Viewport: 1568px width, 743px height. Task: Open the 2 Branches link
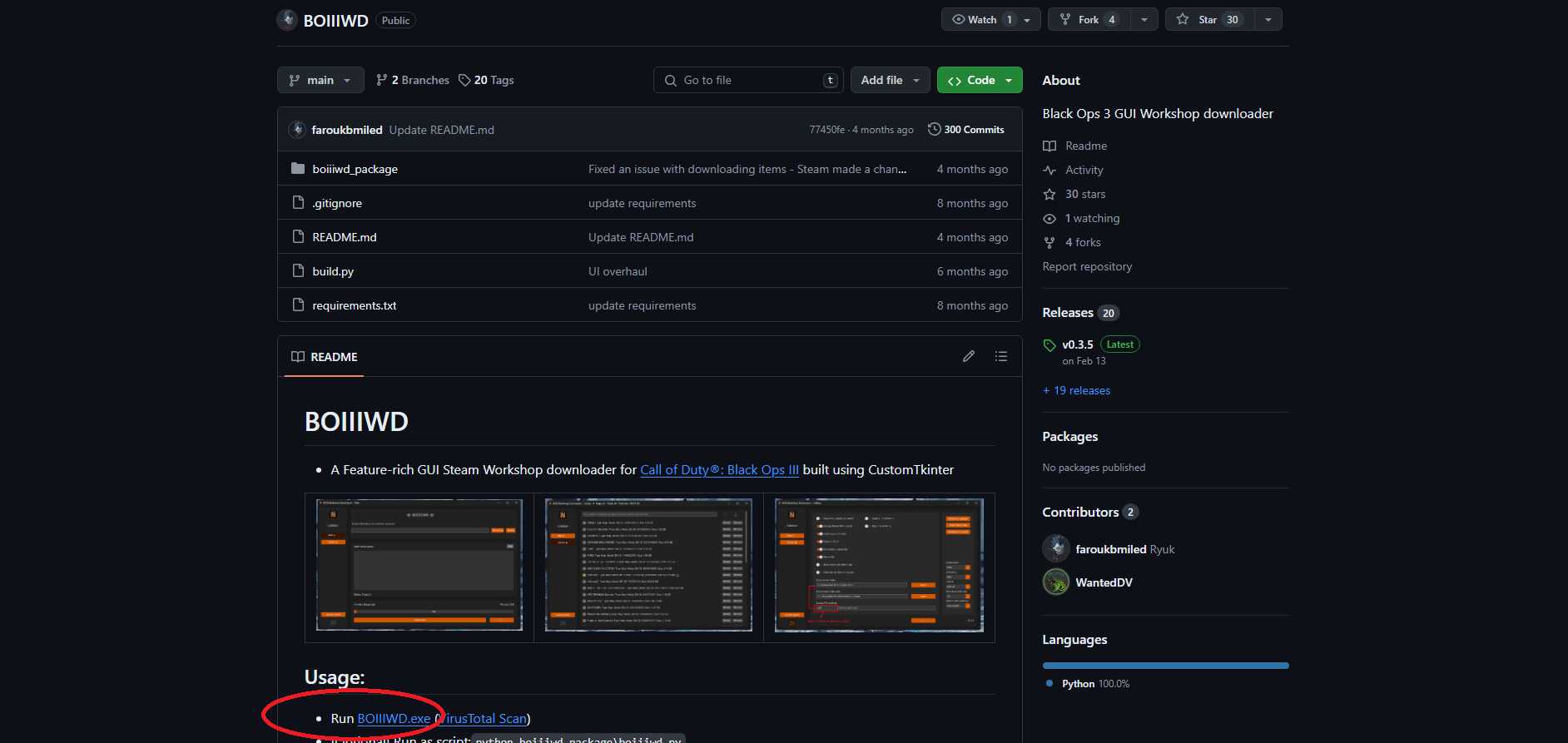(x=413, y=80)
